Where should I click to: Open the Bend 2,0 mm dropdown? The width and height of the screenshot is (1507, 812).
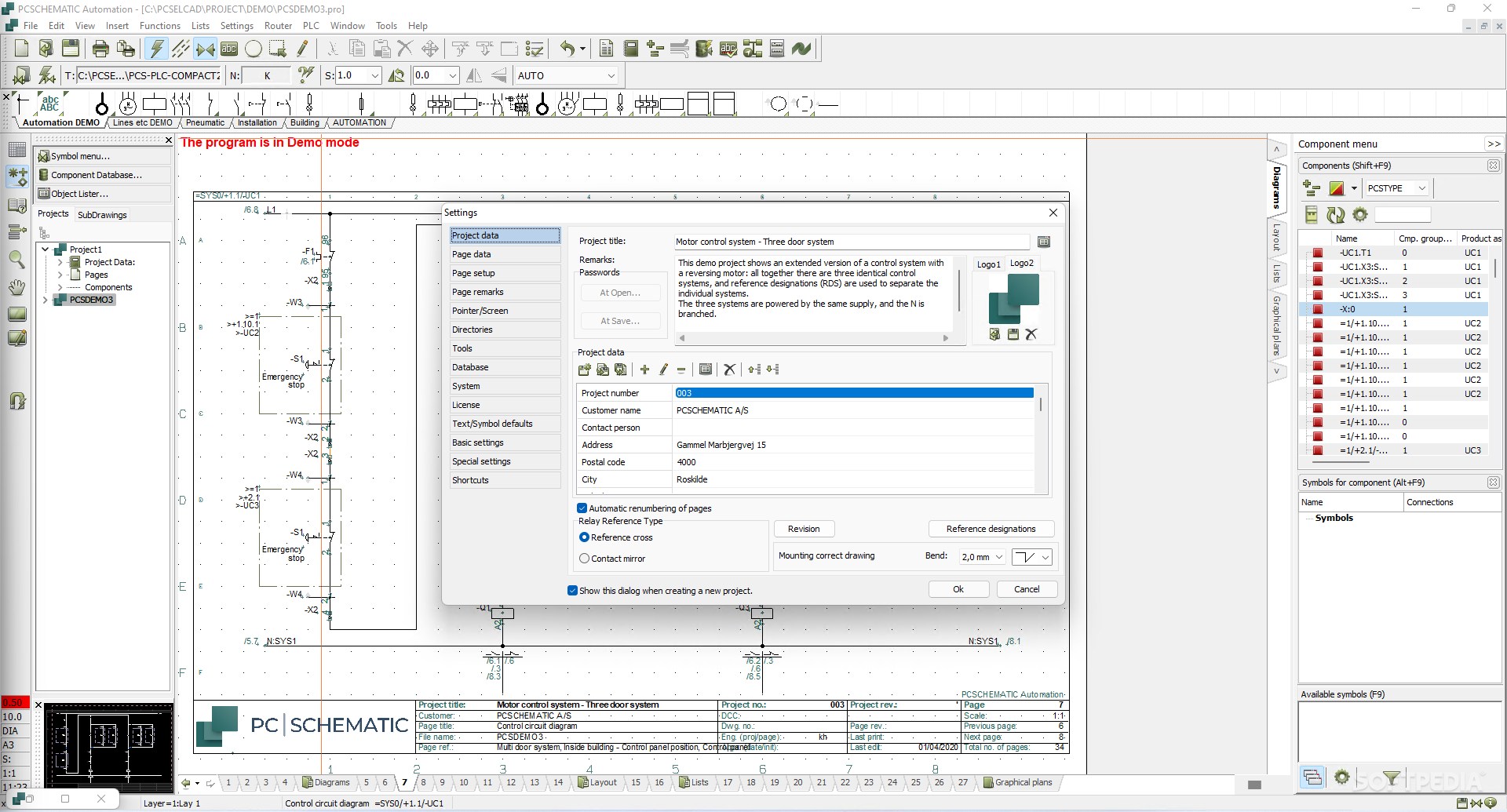[999, 557]
